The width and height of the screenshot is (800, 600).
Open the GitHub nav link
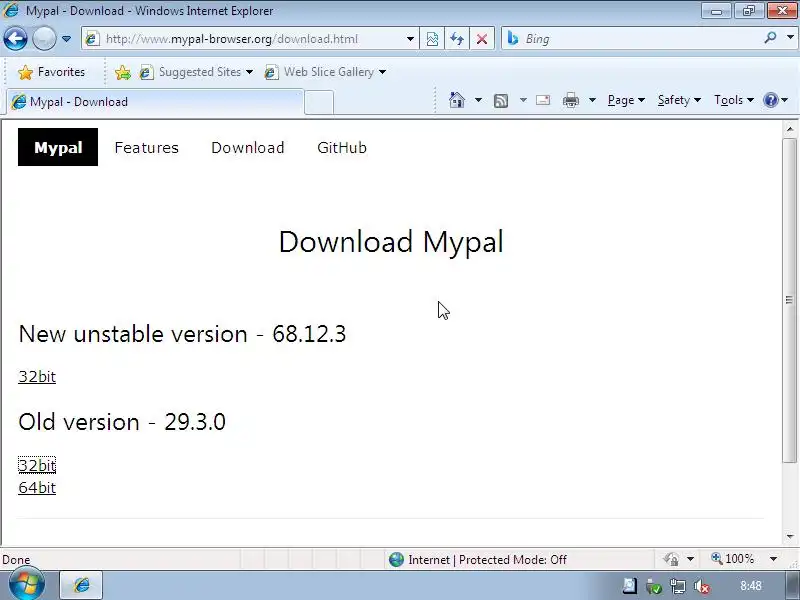[x=341, y=147]
